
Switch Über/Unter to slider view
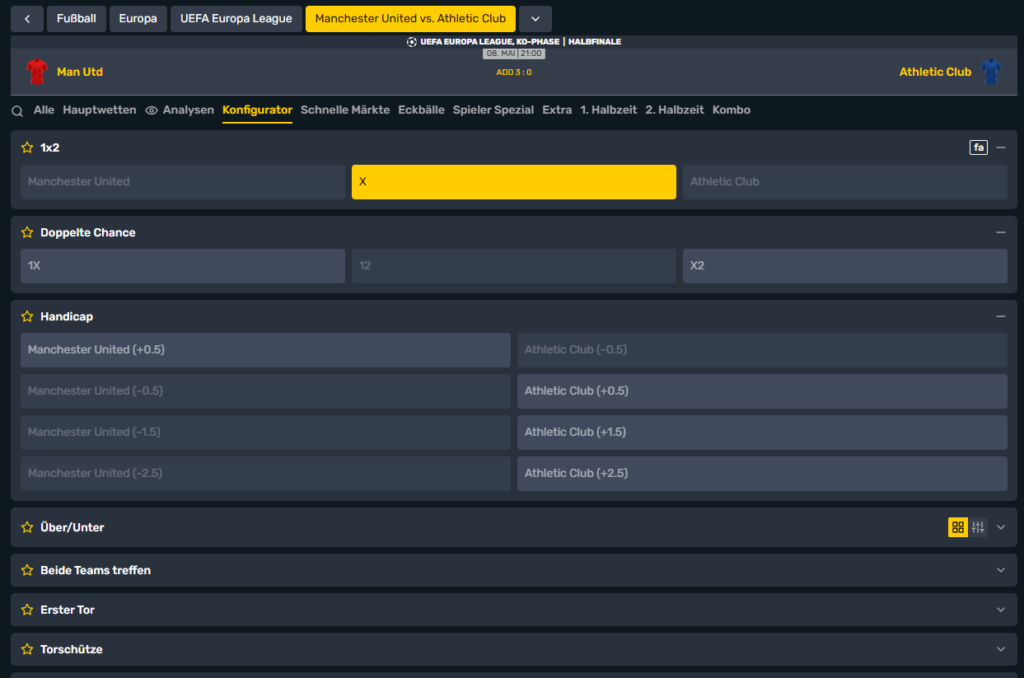pyautogui.click(x=978, y=527)
